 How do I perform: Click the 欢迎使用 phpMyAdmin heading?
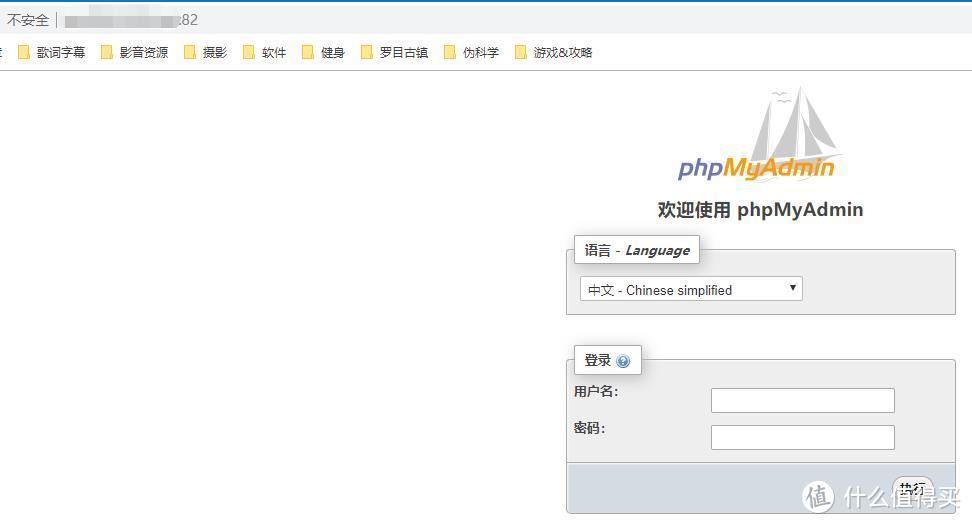pos(760,210)
